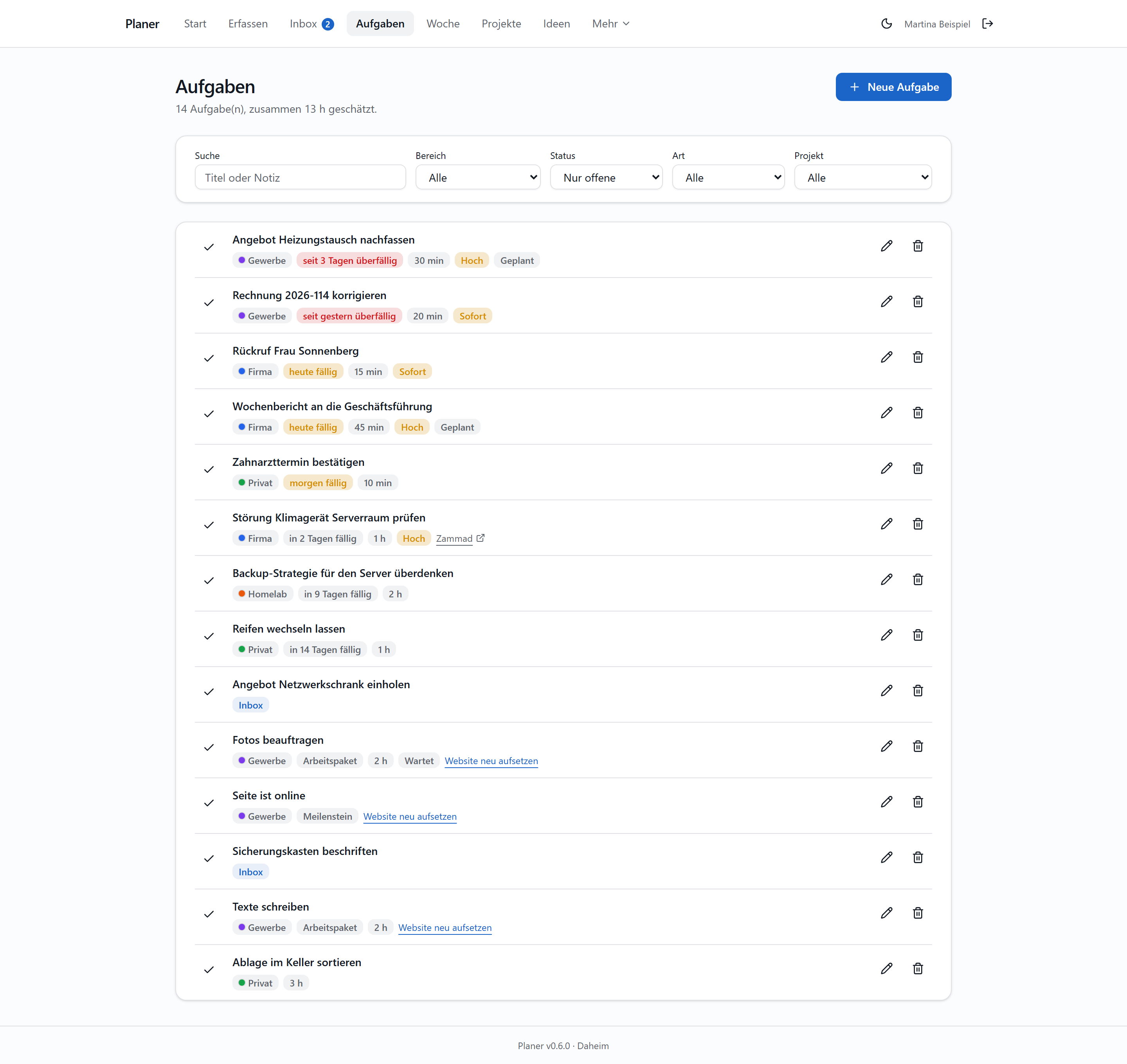
Task: Open the Zammad external link
Action: pos(460,539)
